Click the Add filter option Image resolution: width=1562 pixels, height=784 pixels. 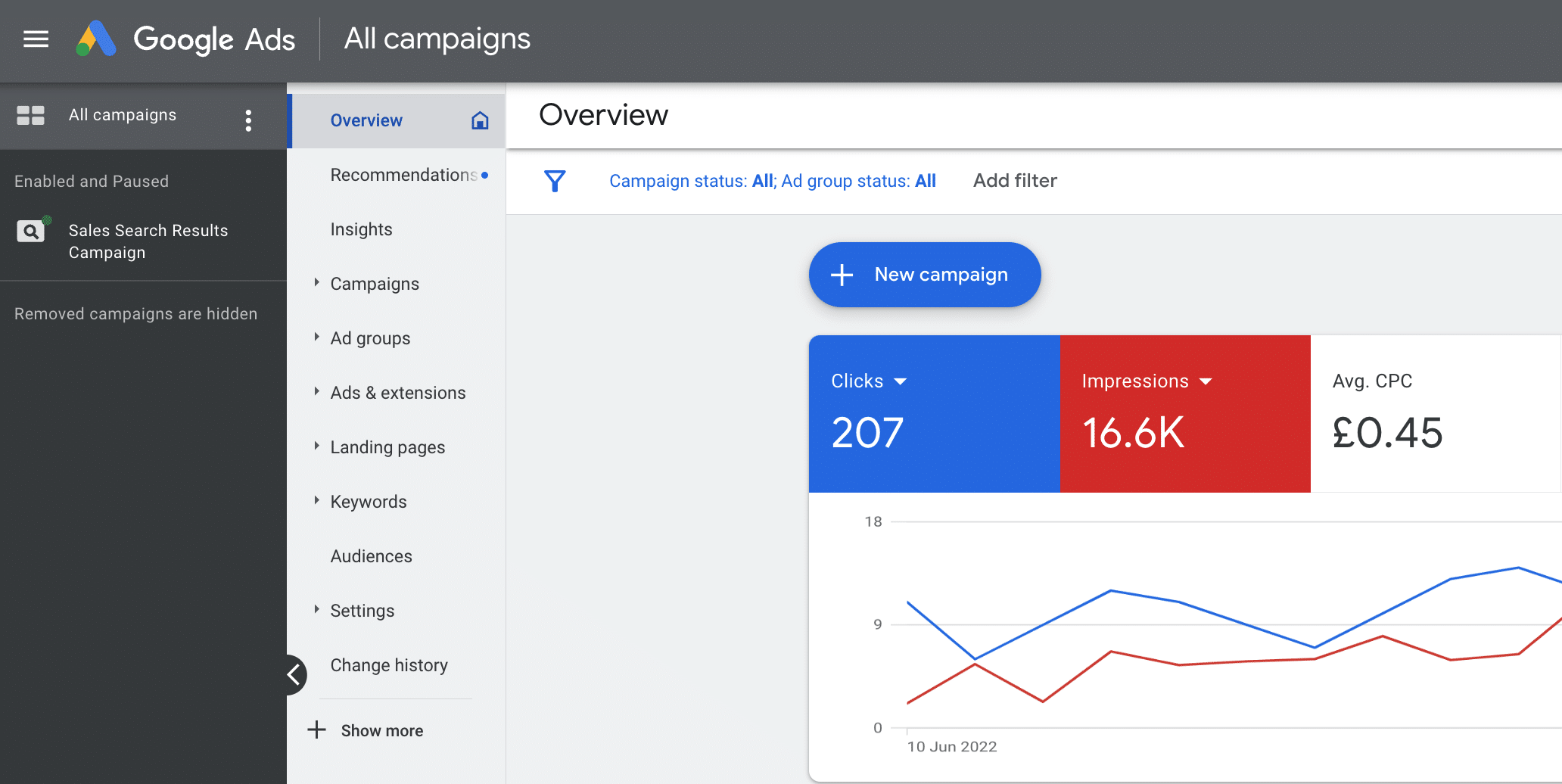[1015, 181]
